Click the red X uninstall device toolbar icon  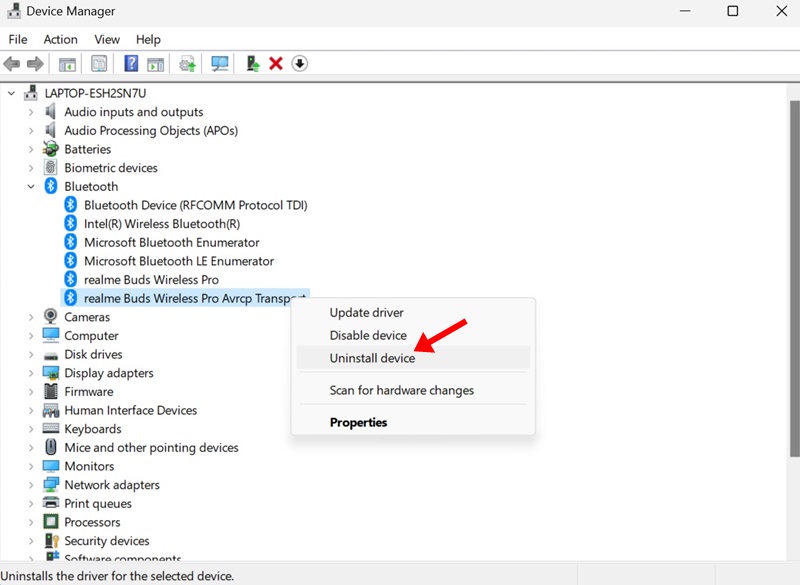coord(276,64)
